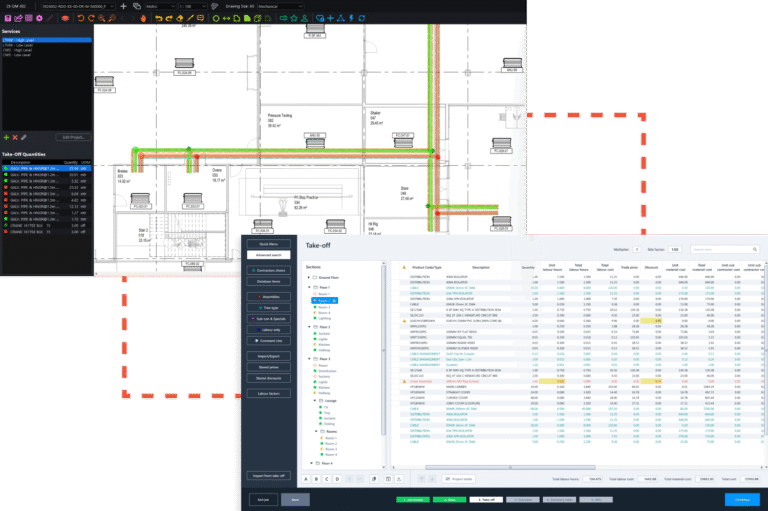Click section letter A button
The height and width of the screenshot is (511, 768).
306,479
